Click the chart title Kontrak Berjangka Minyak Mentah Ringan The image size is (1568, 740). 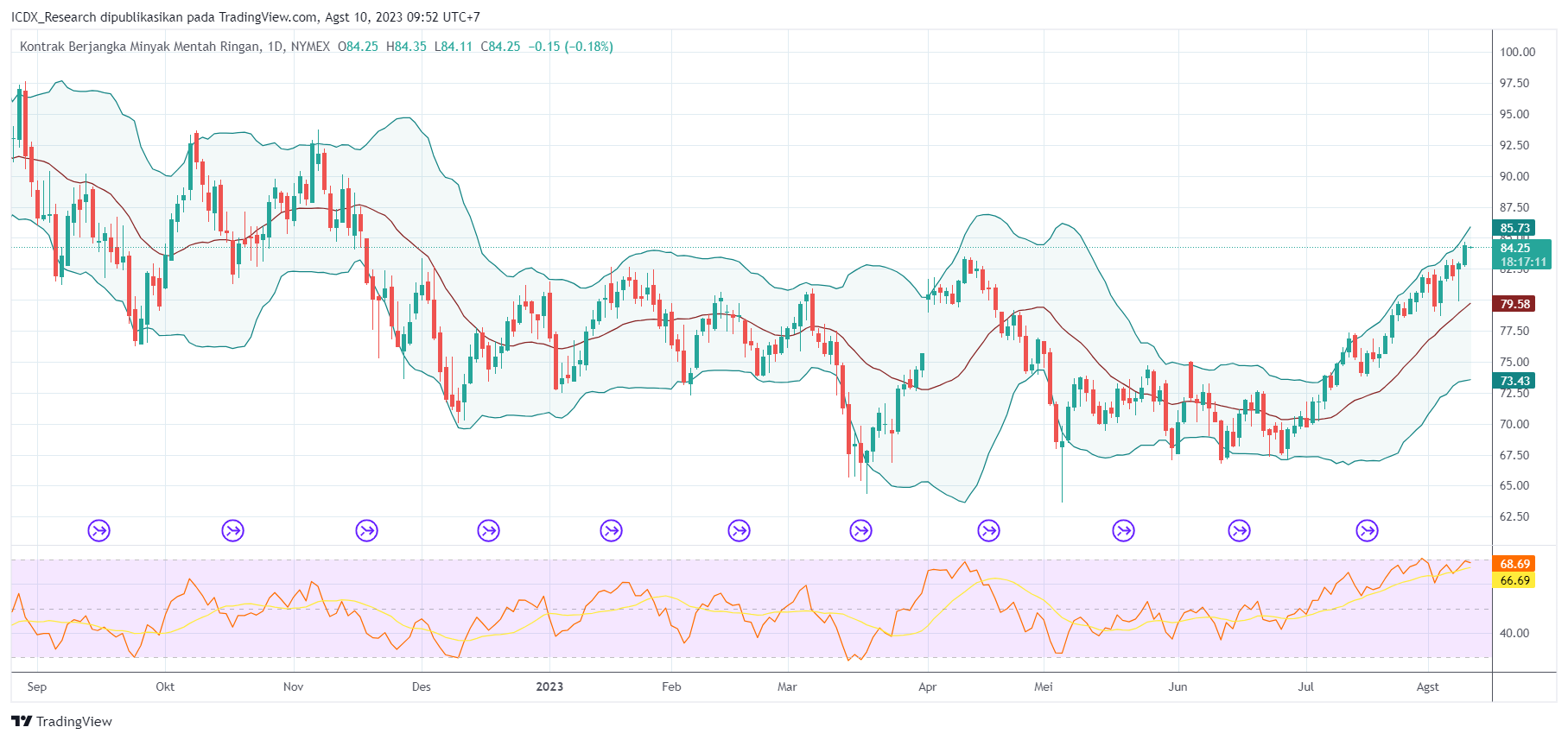(139, 47)
